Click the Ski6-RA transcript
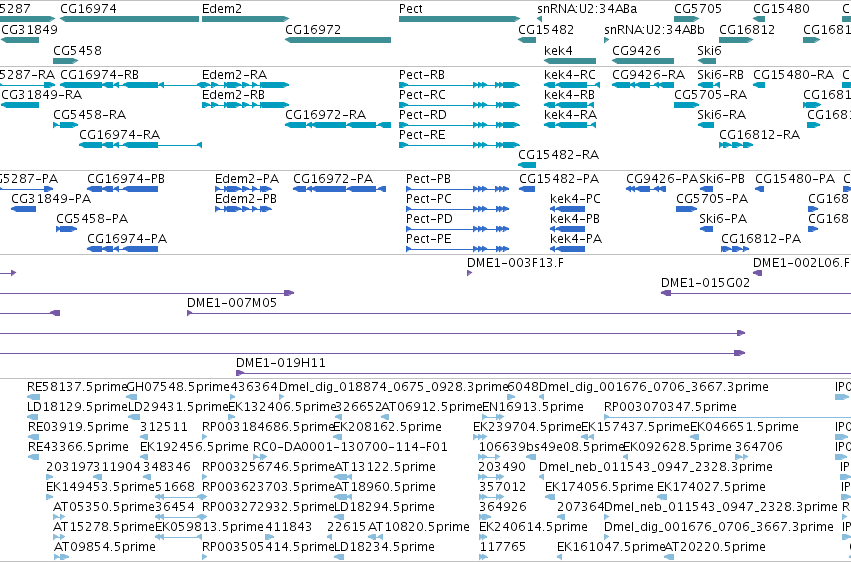The height and width of the screenshot is (562, 851). coord(706,125)
